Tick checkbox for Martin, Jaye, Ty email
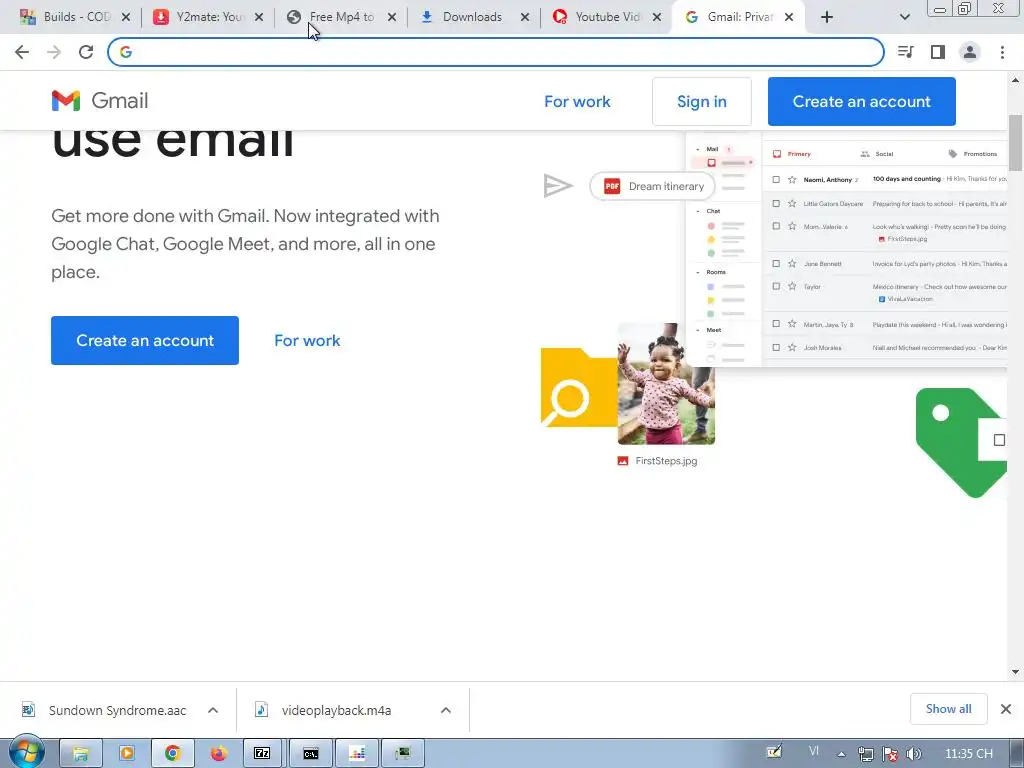This screenshot has height=768, width=1024. pos(776,324)
